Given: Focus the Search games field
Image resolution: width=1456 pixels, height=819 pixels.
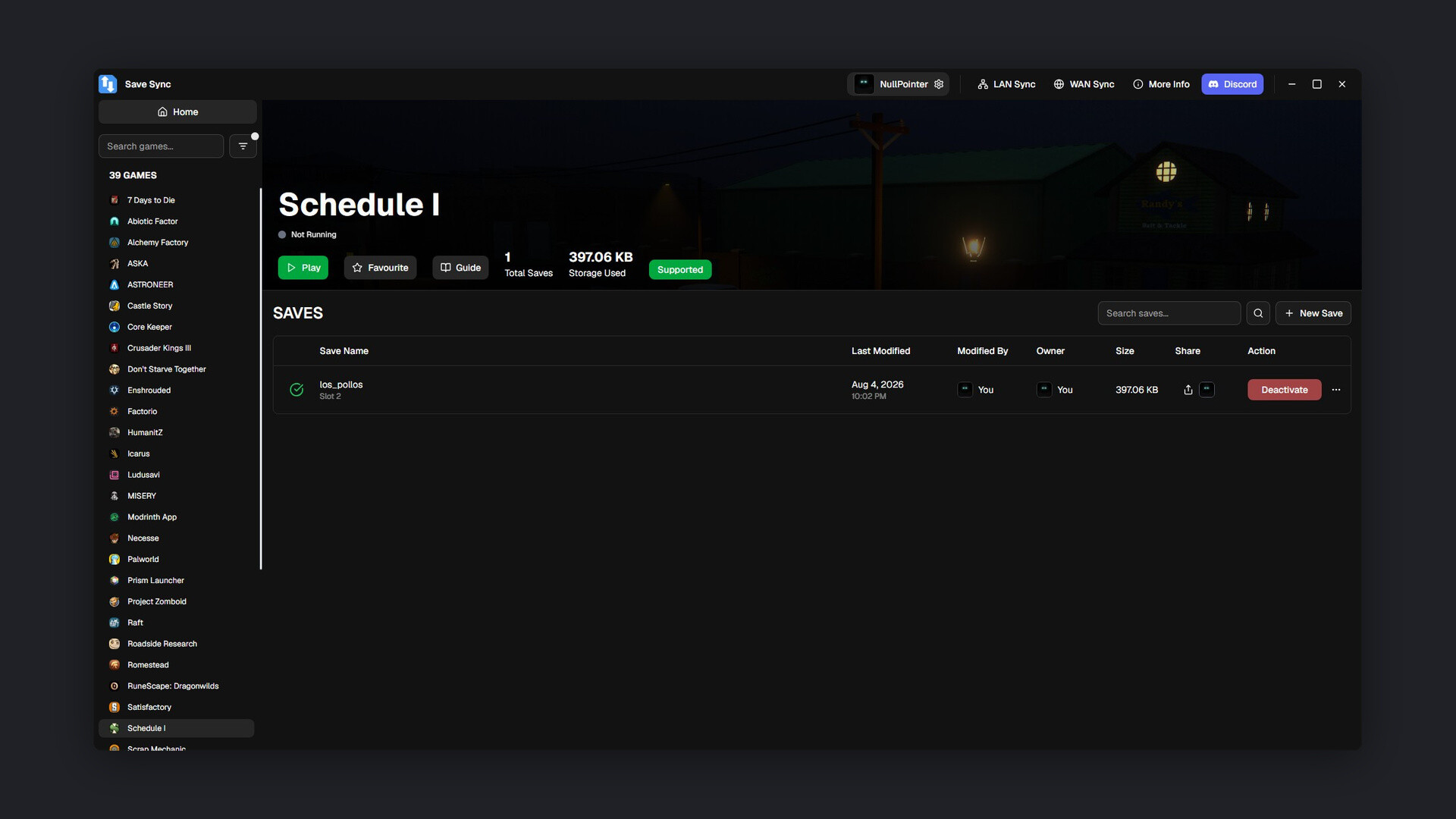Looking at the screenshot, I should (161, 146).
